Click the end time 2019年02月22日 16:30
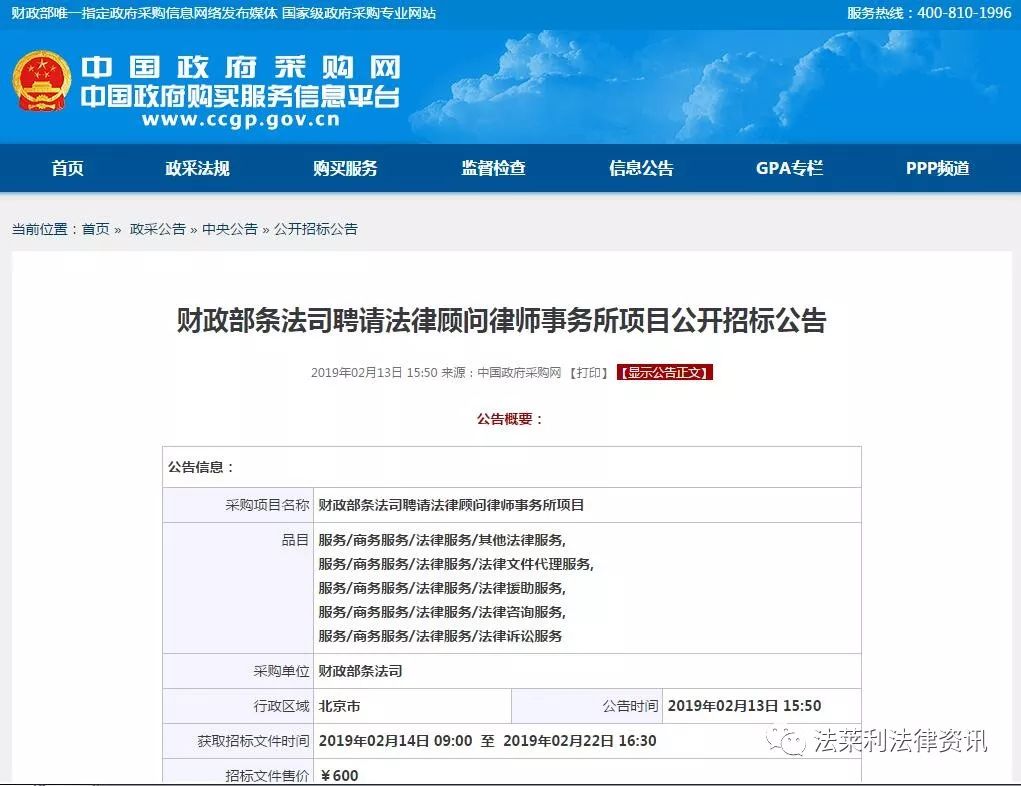Screen dimensions: 1021x786 (580, 741)
